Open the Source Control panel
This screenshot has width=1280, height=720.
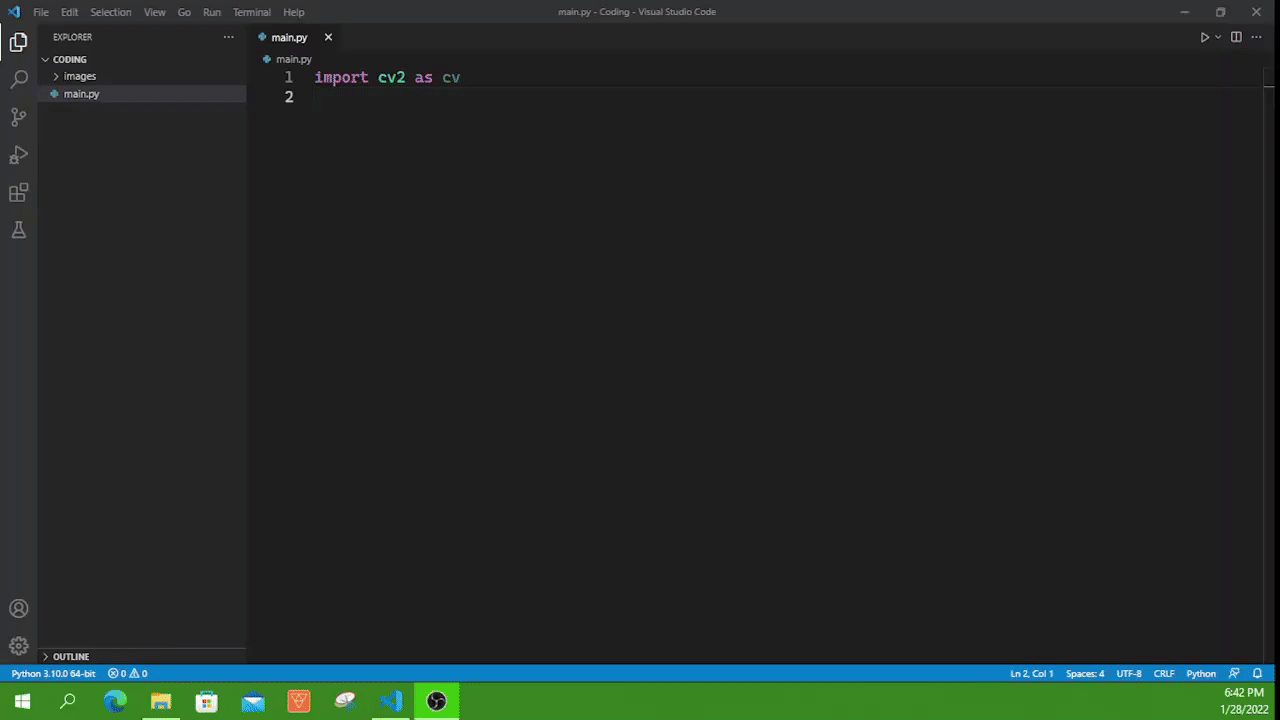[18, 117]
